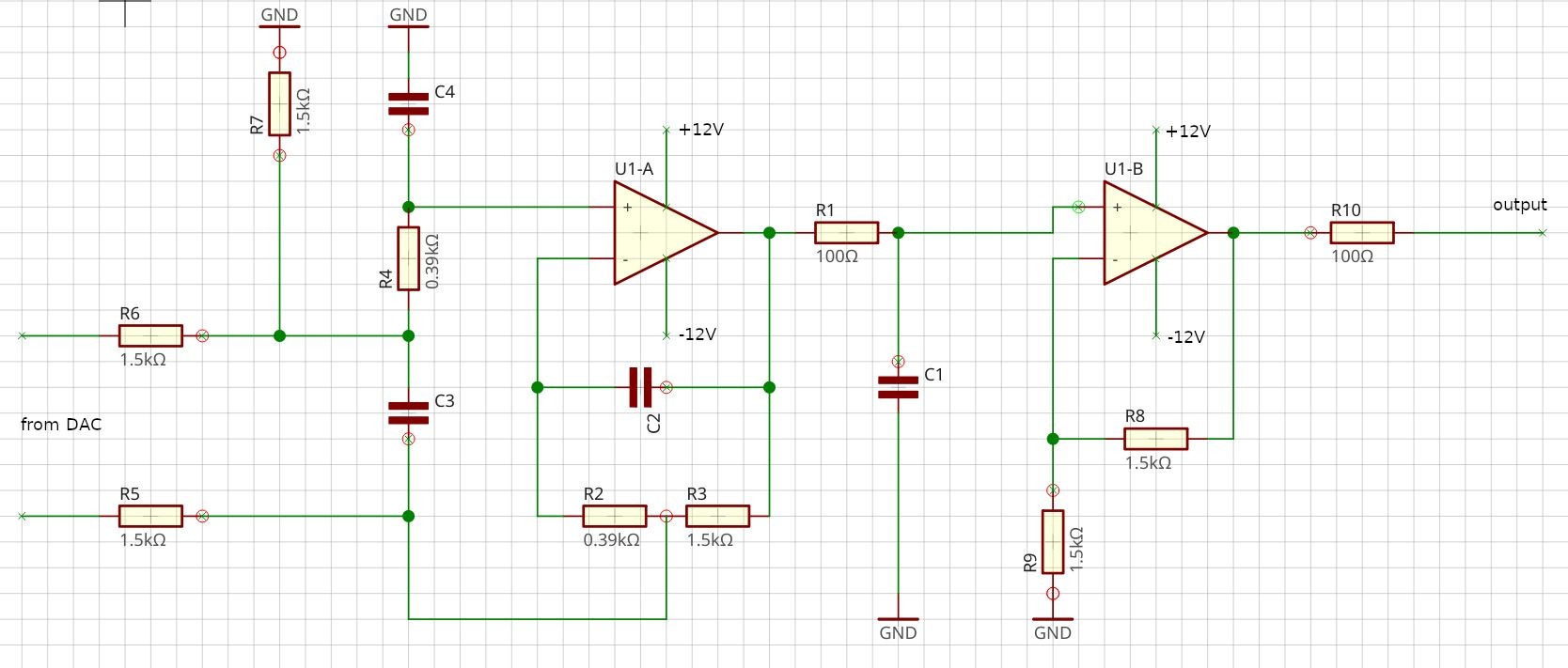Click the 1.5kΩ value of R3
This screenshot has width=1568, height=668.
point(710,540)
